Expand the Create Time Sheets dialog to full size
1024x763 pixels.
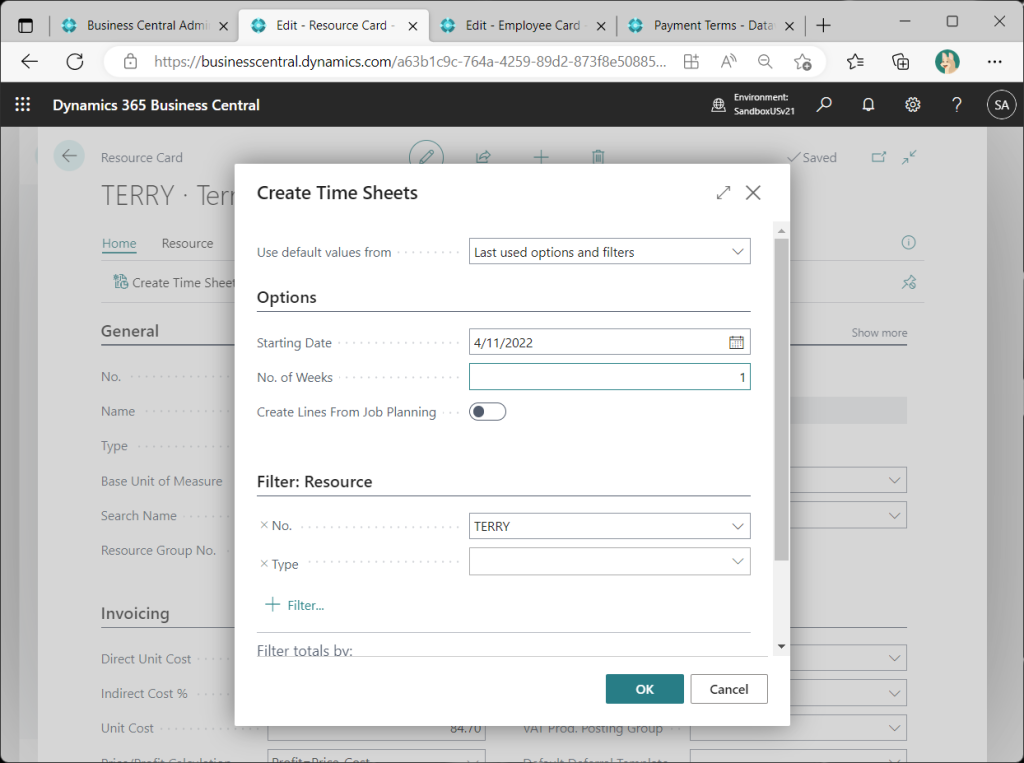[x=723, y=193]
